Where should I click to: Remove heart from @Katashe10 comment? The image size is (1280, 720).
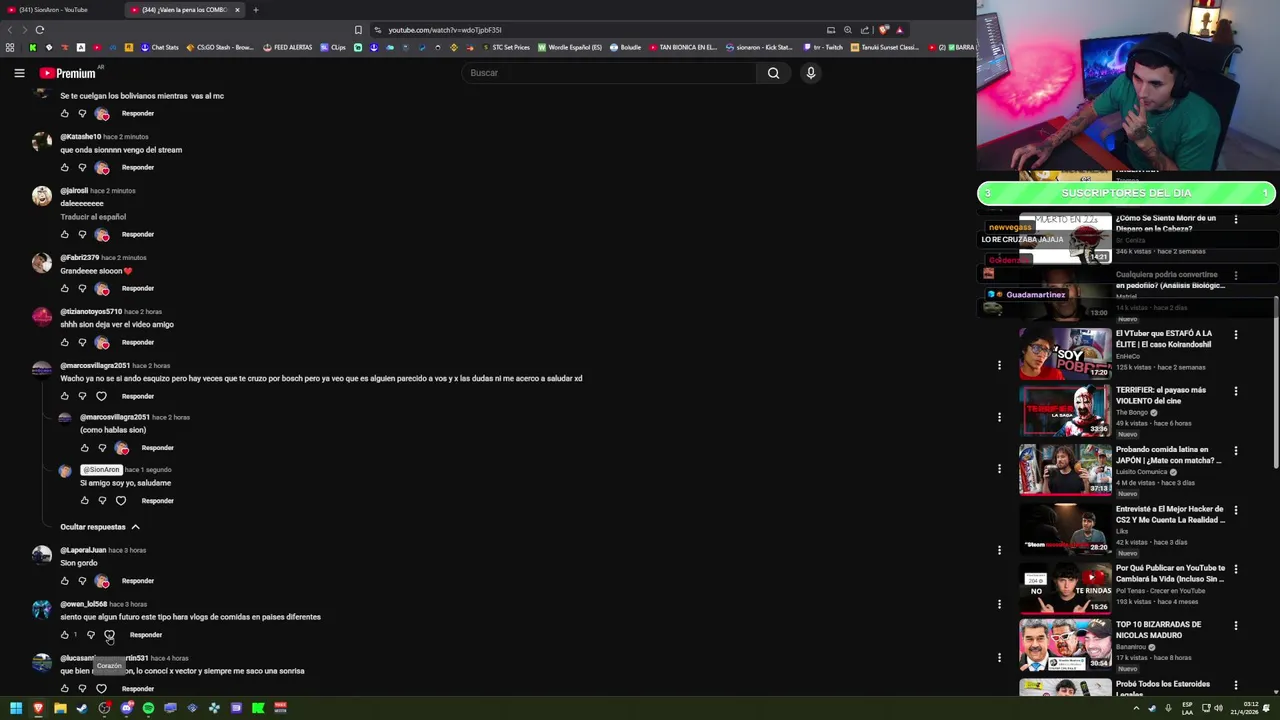click(102, 167)
